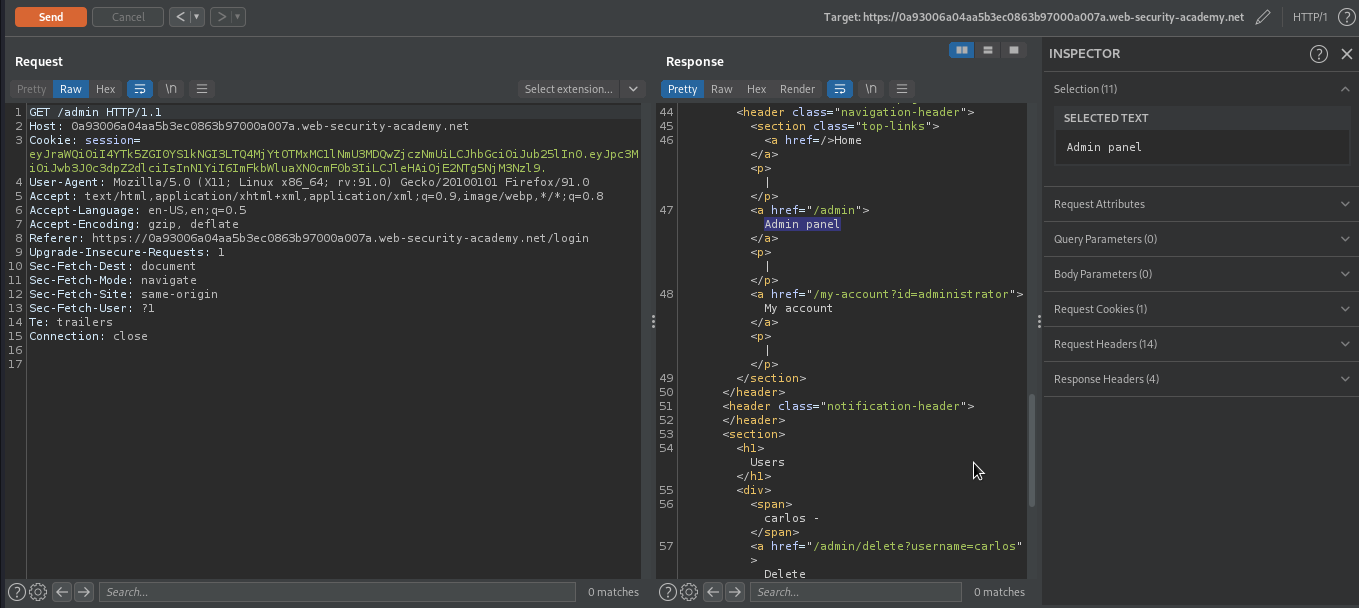Toggle non-printable characters in Request panel

coord(171,89)
